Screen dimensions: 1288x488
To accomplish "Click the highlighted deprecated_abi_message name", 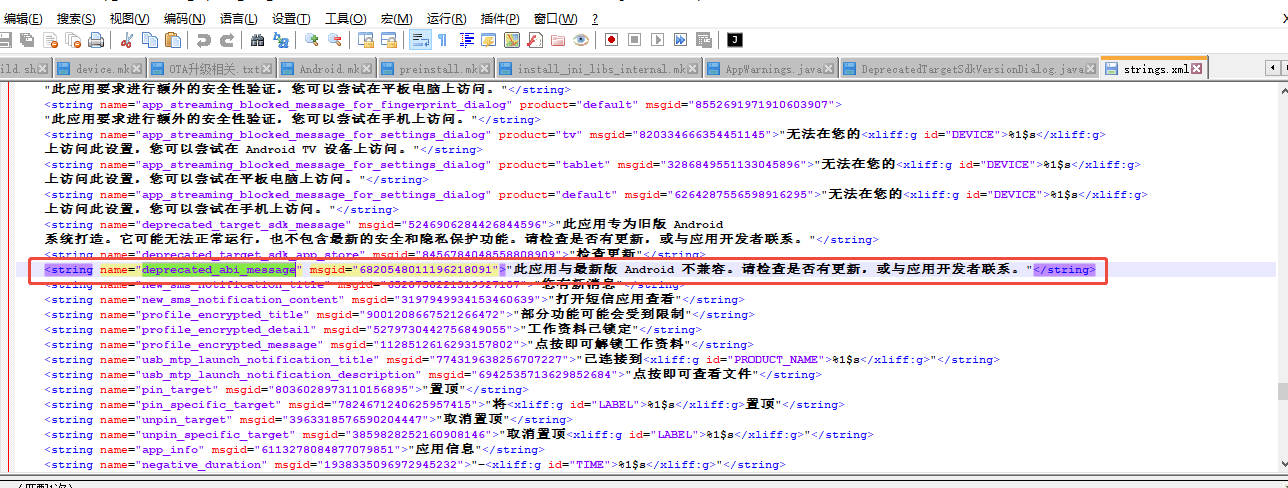I will pos(219,269).
